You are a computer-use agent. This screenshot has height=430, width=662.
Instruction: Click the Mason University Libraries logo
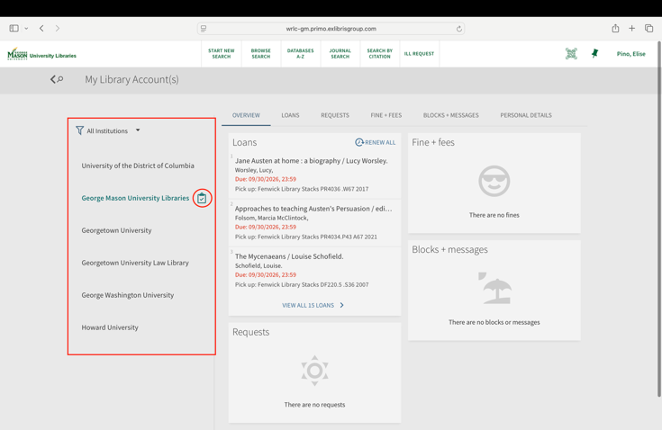pos(42,54)
